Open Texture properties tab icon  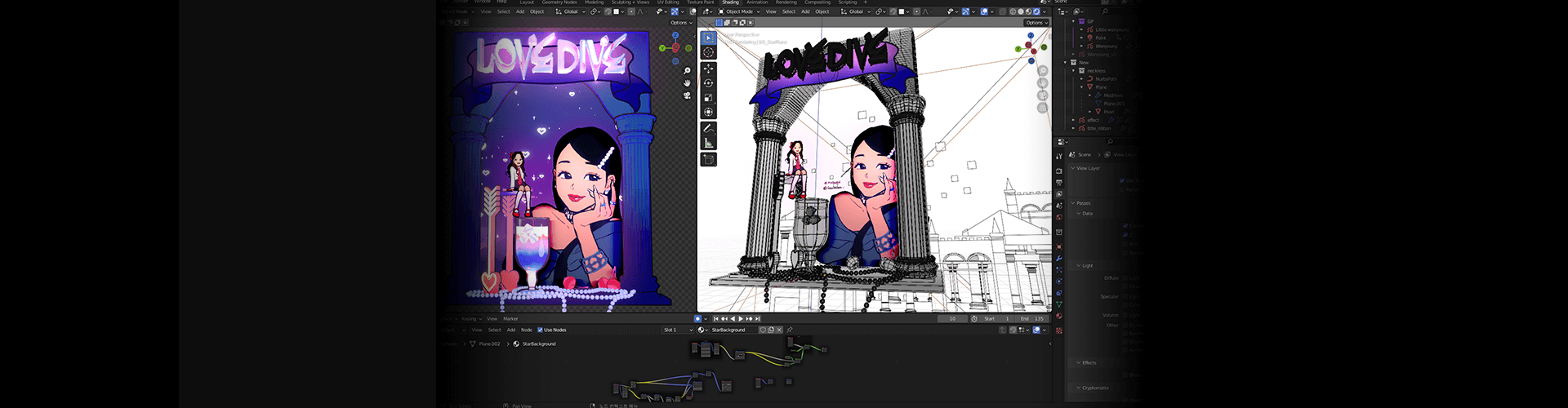coord(1059,330)
